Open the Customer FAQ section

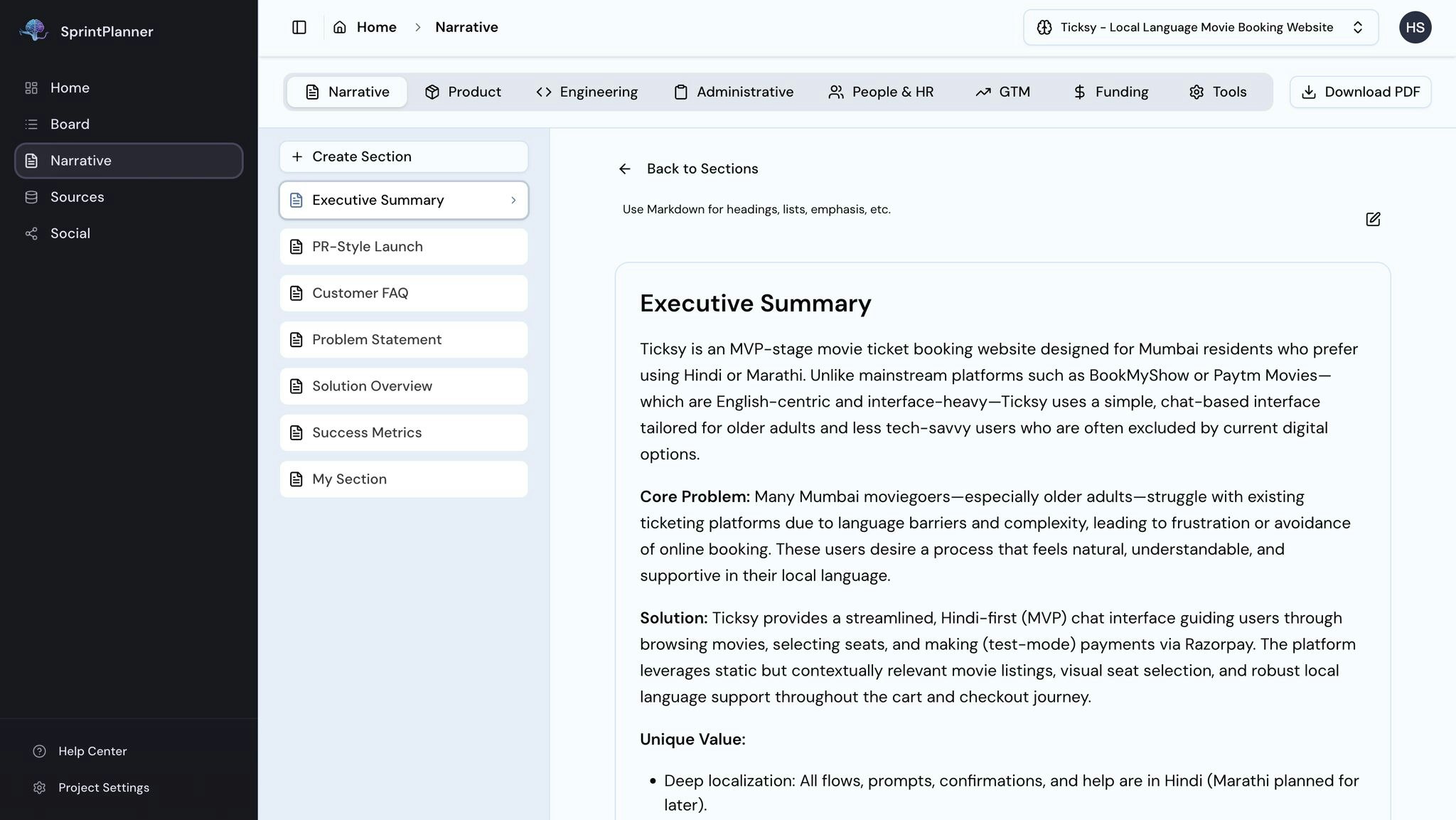click(403, 293)
